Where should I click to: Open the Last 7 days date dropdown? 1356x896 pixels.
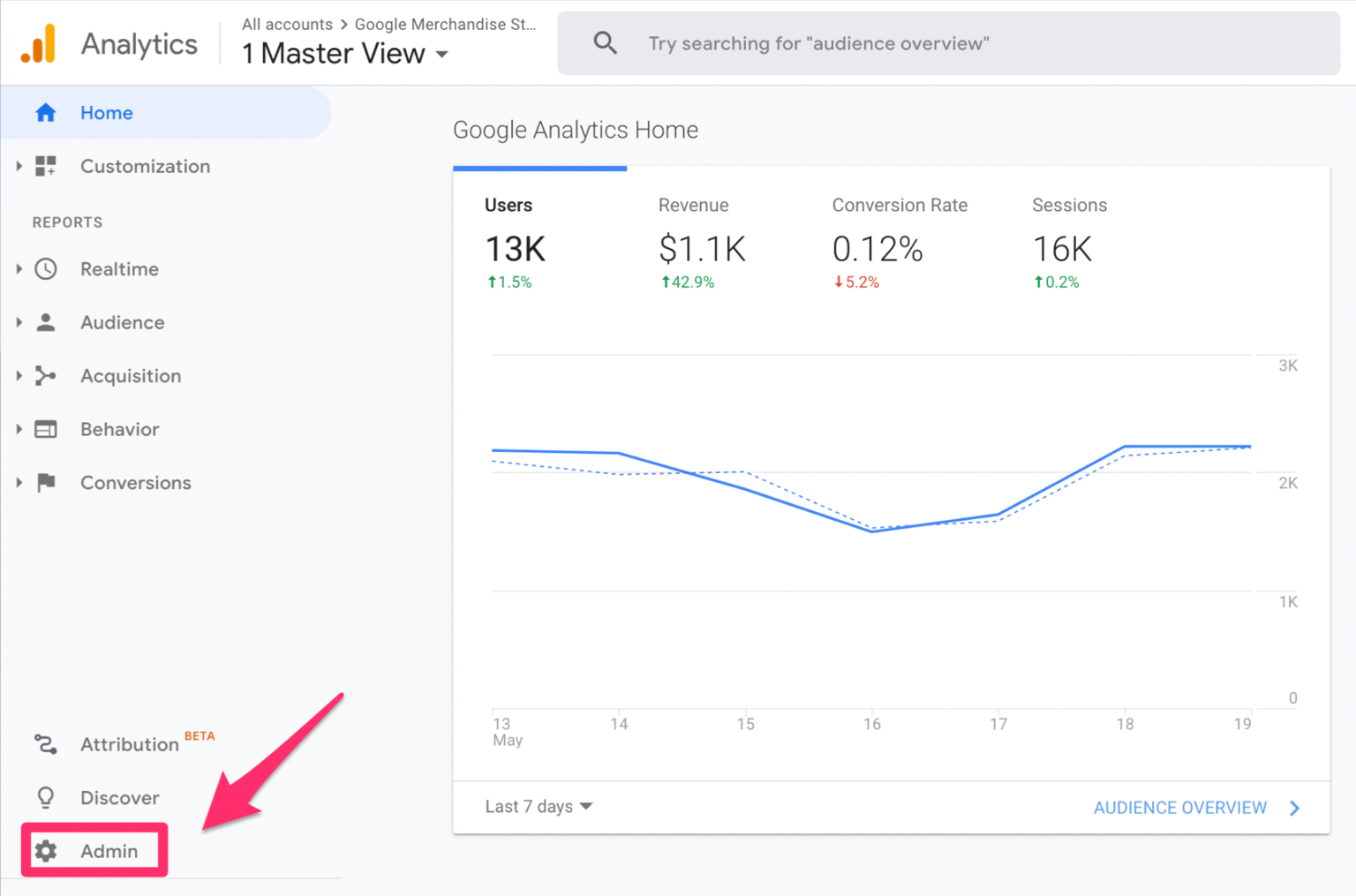point(538,806)
